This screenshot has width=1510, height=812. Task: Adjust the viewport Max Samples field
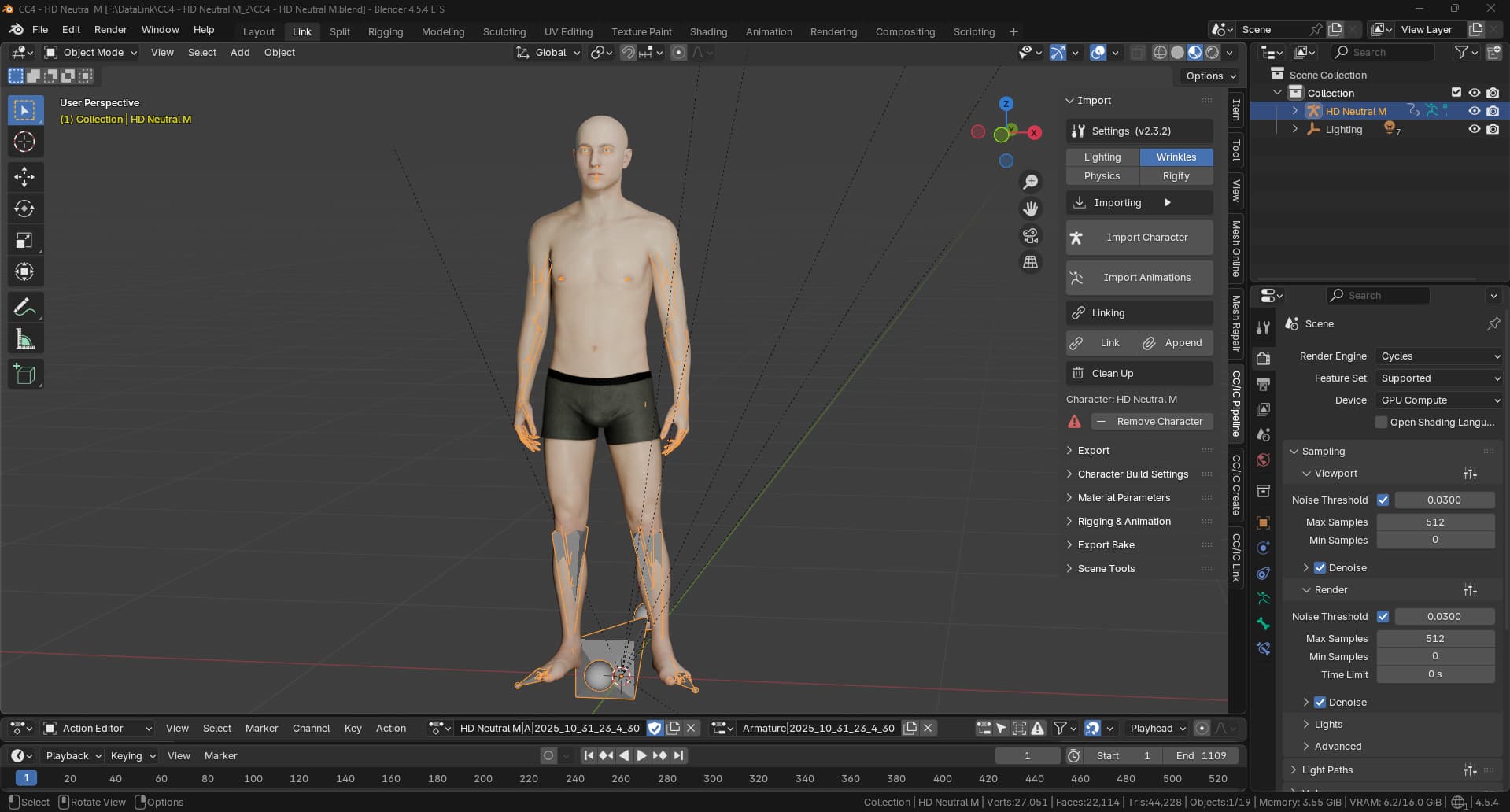click(1434, 522)
